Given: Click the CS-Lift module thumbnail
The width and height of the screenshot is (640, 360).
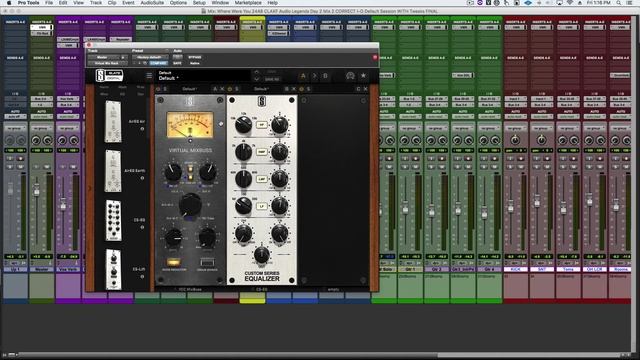Looking at the screenshot, I should click(x=113, y=269).
